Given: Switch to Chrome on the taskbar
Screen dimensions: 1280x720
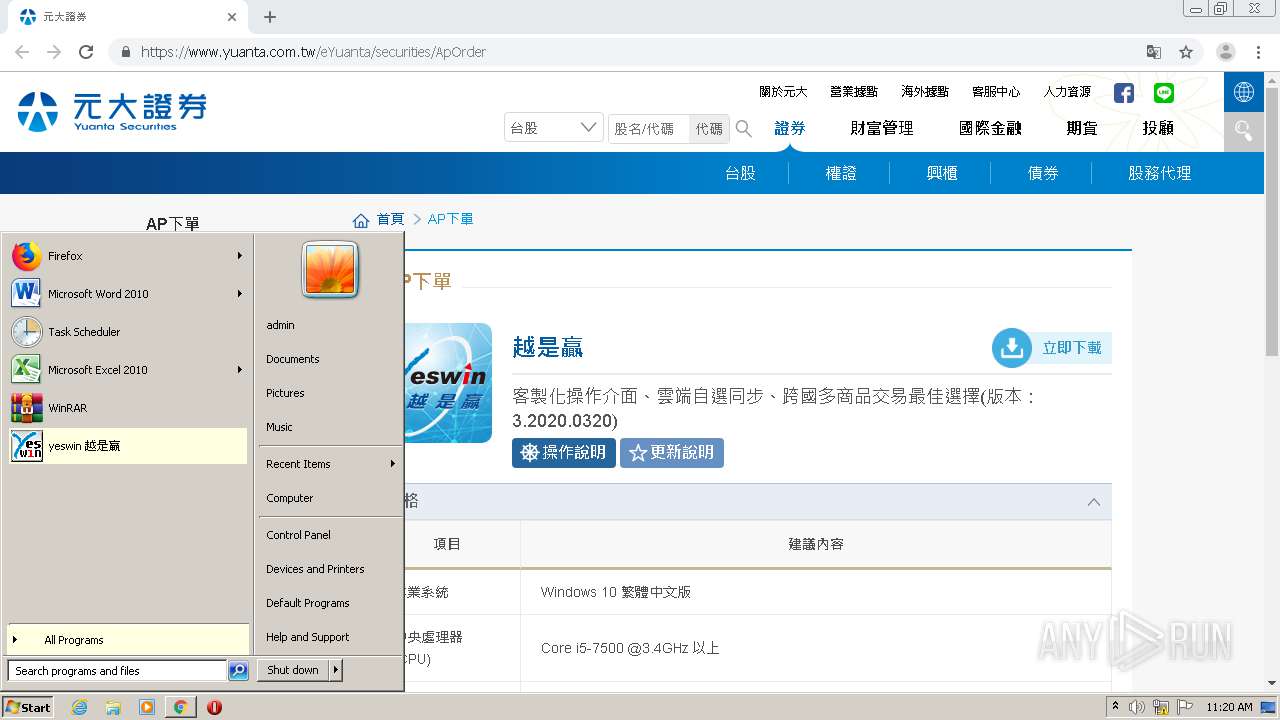Looking at the screenshot, I should pos(180,707).
